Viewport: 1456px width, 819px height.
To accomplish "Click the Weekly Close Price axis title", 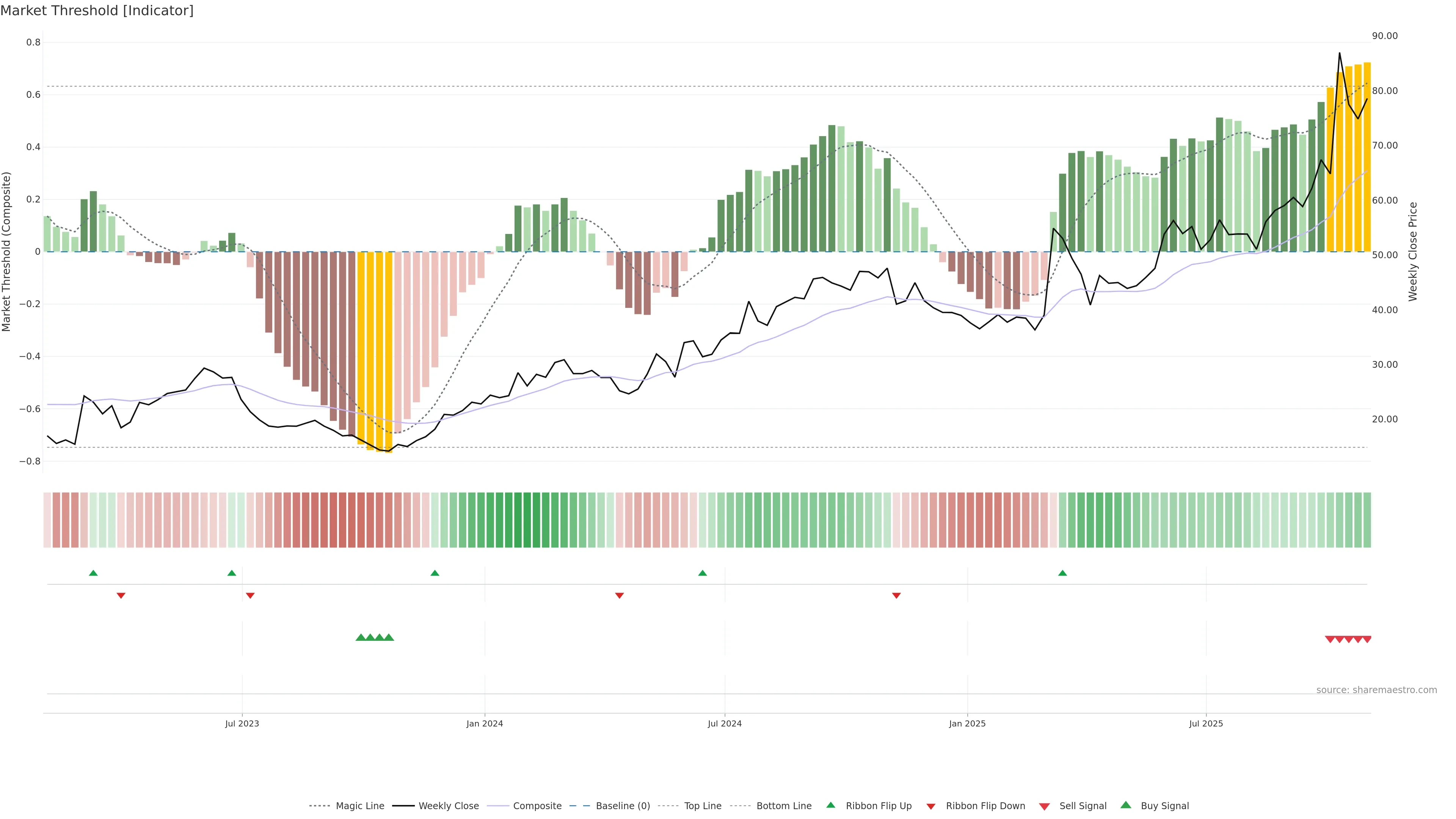I will pos(1412,251).
